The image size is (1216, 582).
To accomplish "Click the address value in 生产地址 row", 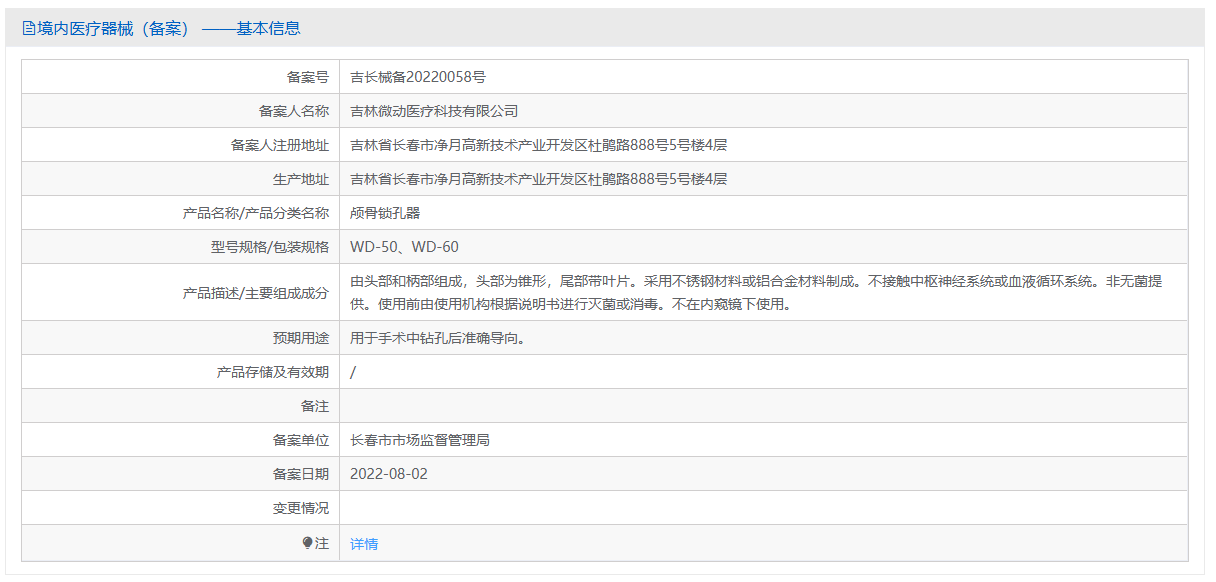I will pos(538,179).
